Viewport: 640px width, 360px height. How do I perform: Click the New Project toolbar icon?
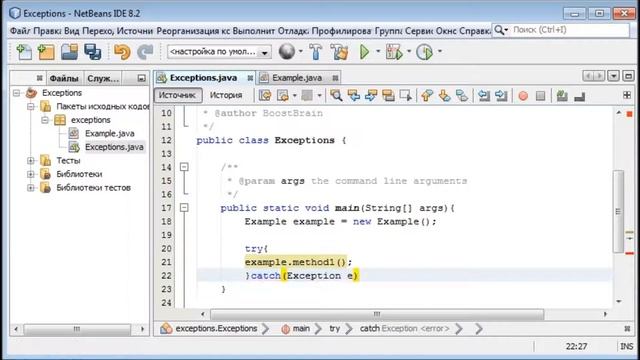point(46,52)
